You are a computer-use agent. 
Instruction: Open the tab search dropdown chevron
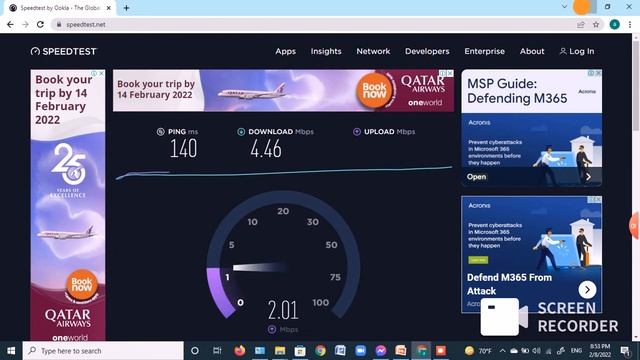tap(564, 7)
